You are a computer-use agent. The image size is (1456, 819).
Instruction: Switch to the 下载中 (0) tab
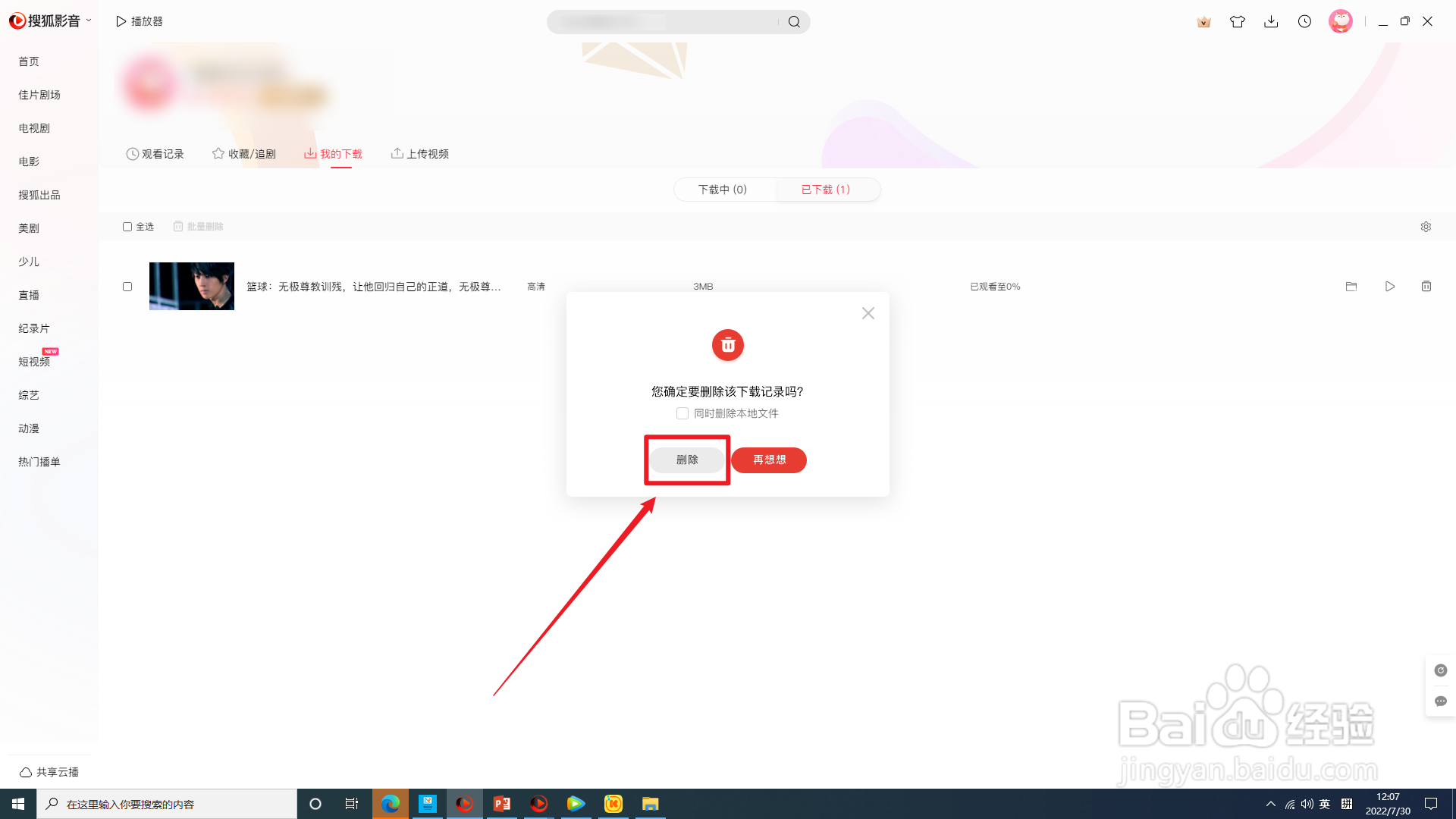[723, 190]
